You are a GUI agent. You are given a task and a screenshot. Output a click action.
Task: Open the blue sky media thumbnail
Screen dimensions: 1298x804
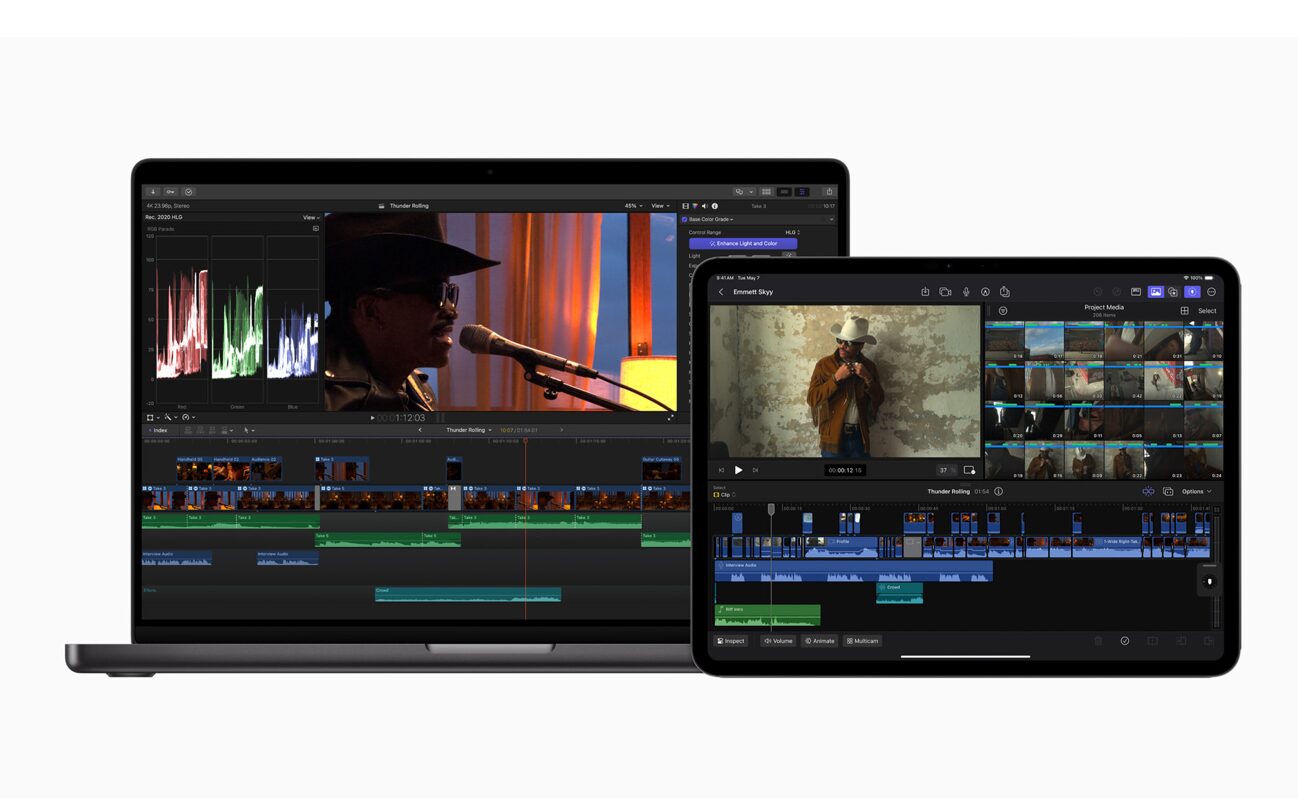coord(1044,340)
